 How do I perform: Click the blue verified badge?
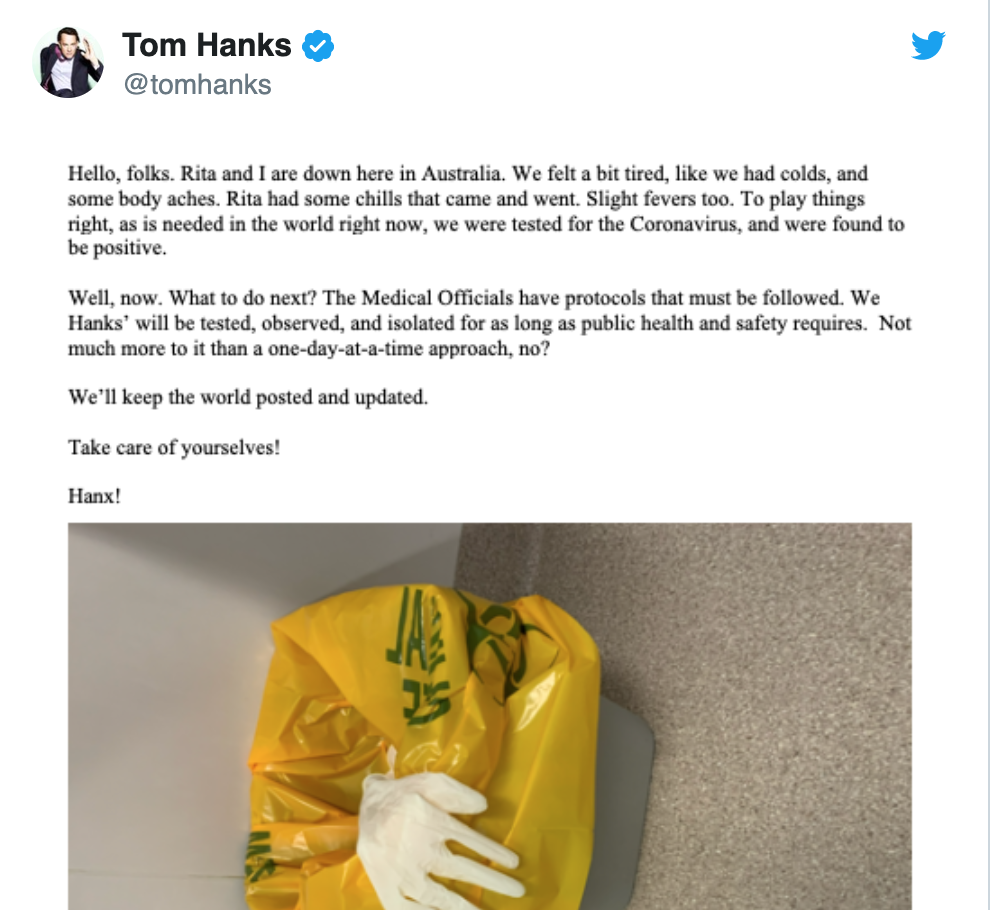318,46
